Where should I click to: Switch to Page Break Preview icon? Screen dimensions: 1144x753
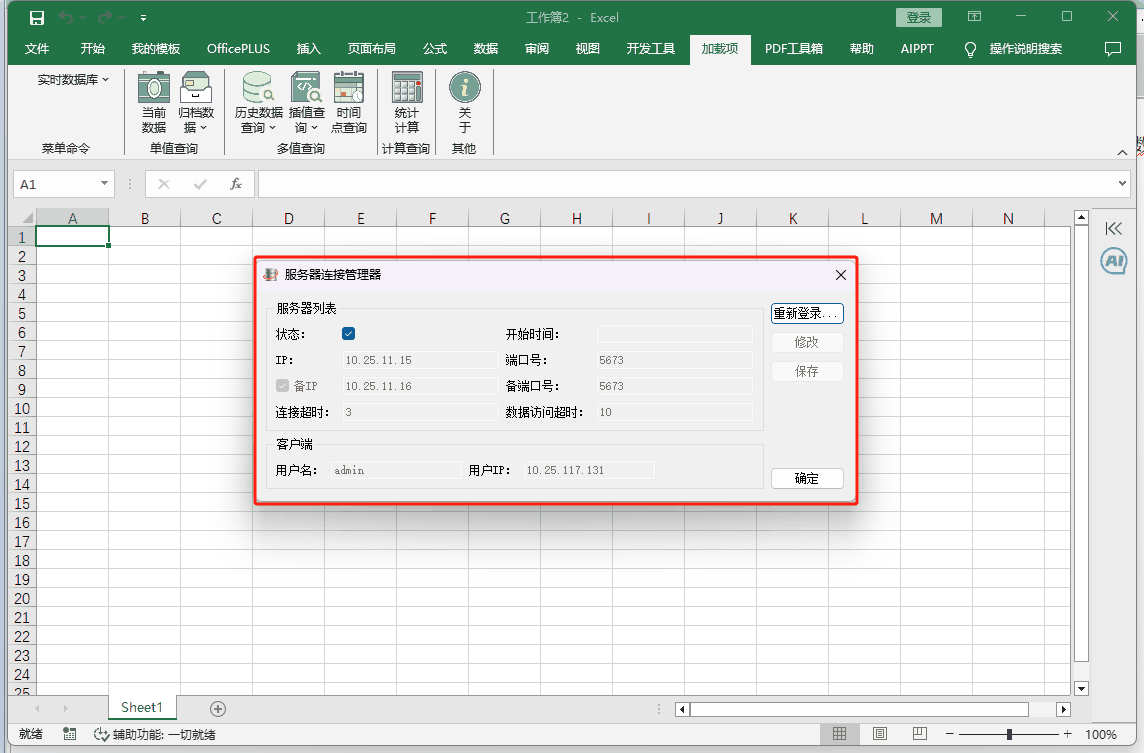(919, 734)
